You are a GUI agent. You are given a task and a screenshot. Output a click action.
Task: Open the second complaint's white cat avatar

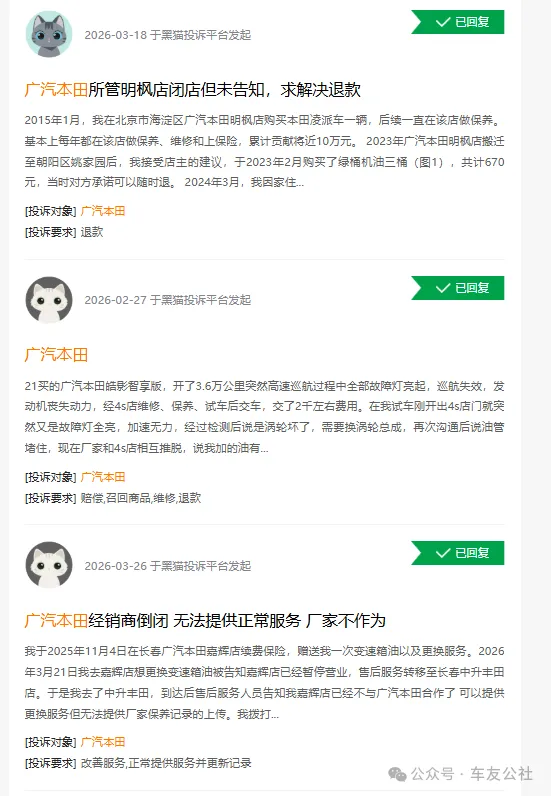point(49,300)
